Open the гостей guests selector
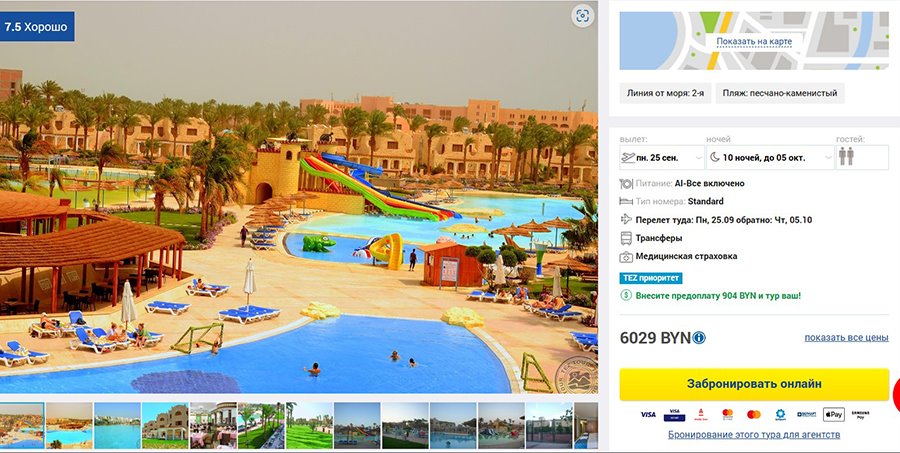 pyautogui.click(x=862, y=157)
